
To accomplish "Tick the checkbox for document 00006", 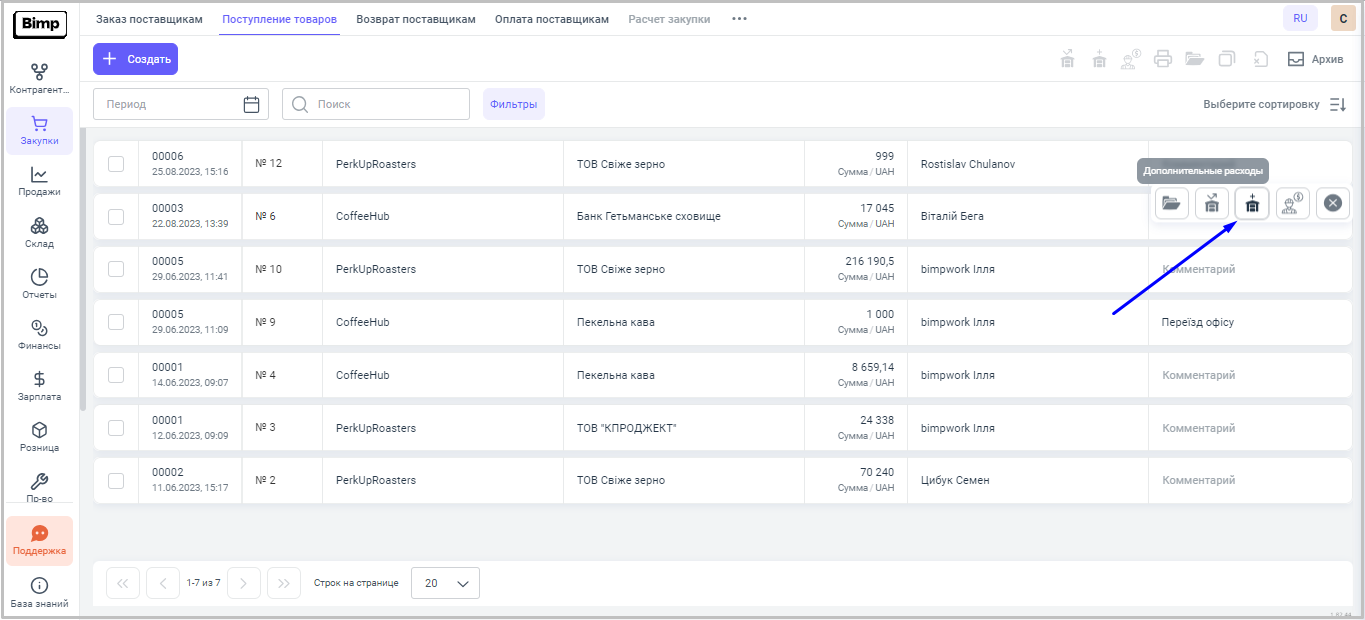I will 116,164.
